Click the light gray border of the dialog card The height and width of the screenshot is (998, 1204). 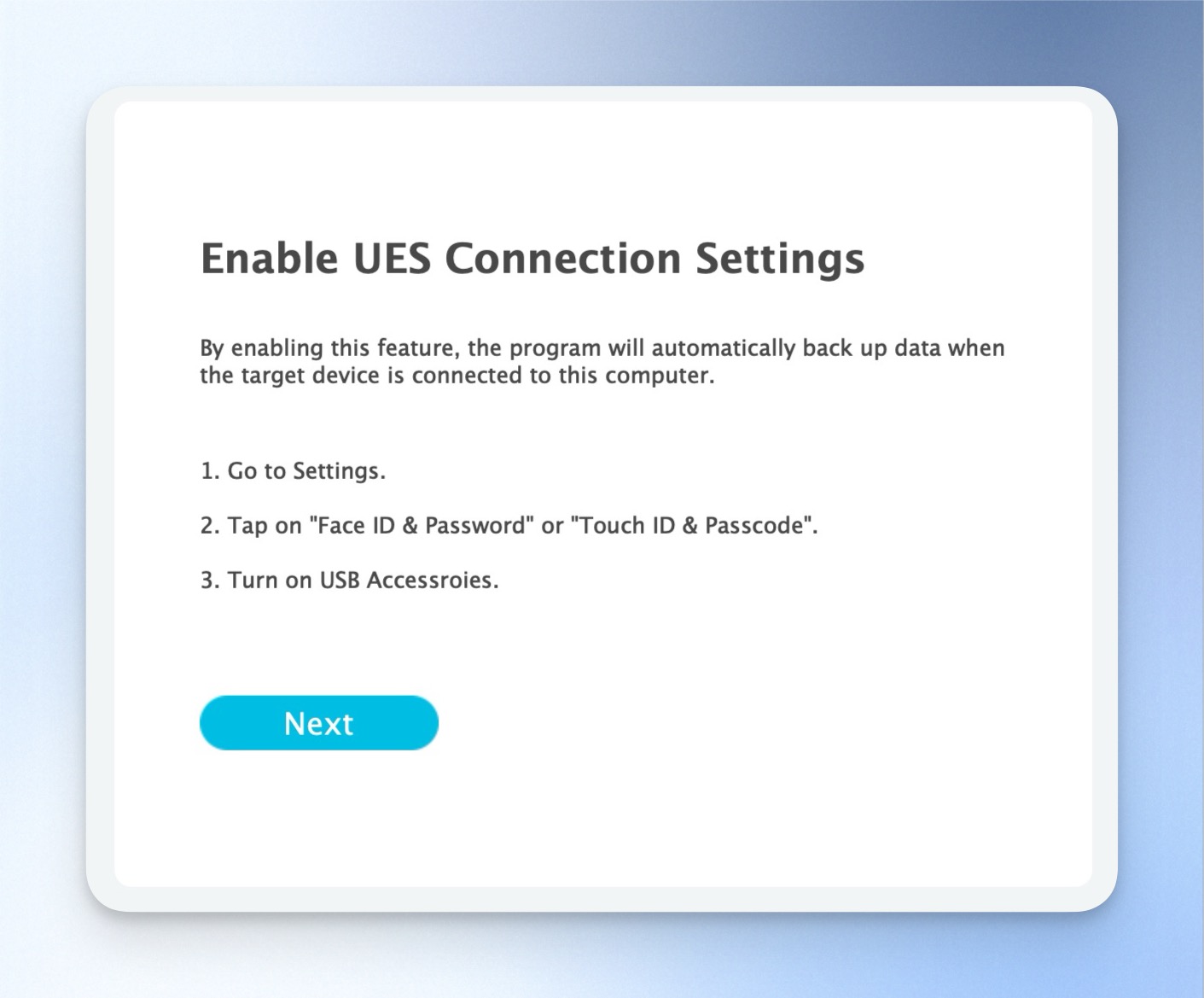tap(100, 495)
